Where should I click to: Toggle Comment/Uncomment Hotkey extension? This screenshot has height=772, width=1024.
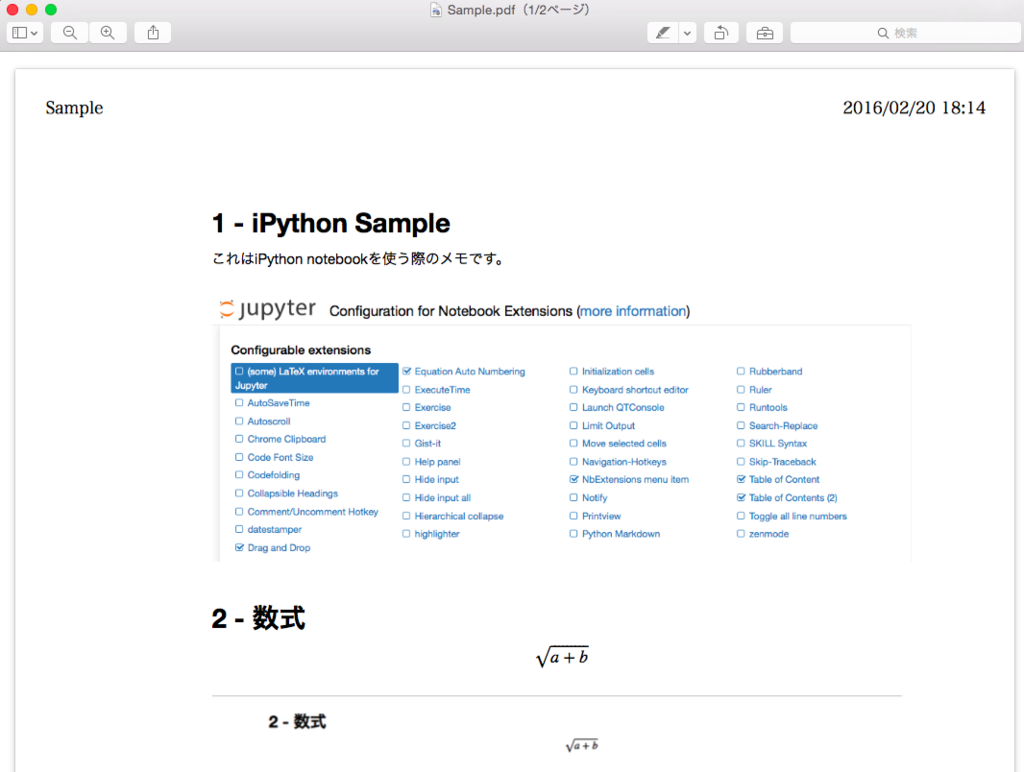pyautogui.click(x=239, y=511)
